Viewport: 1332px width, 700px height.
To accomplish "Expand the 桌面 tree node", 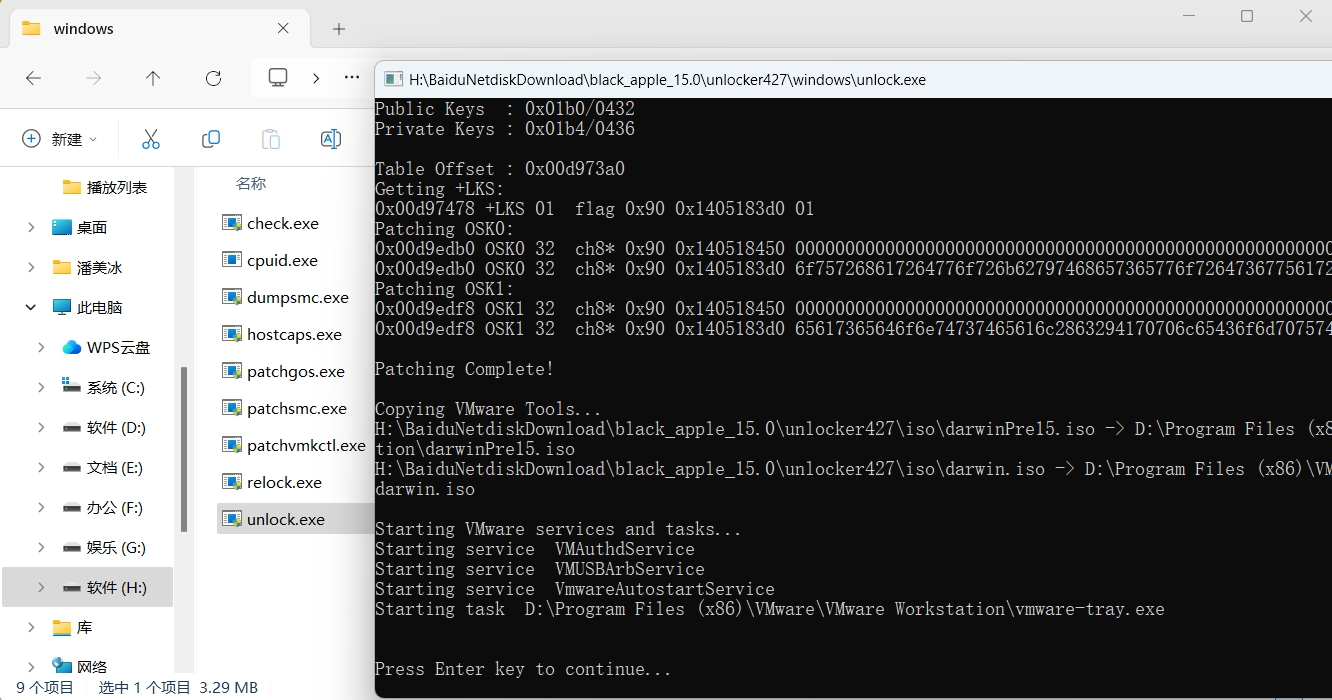I will [32, 227].
